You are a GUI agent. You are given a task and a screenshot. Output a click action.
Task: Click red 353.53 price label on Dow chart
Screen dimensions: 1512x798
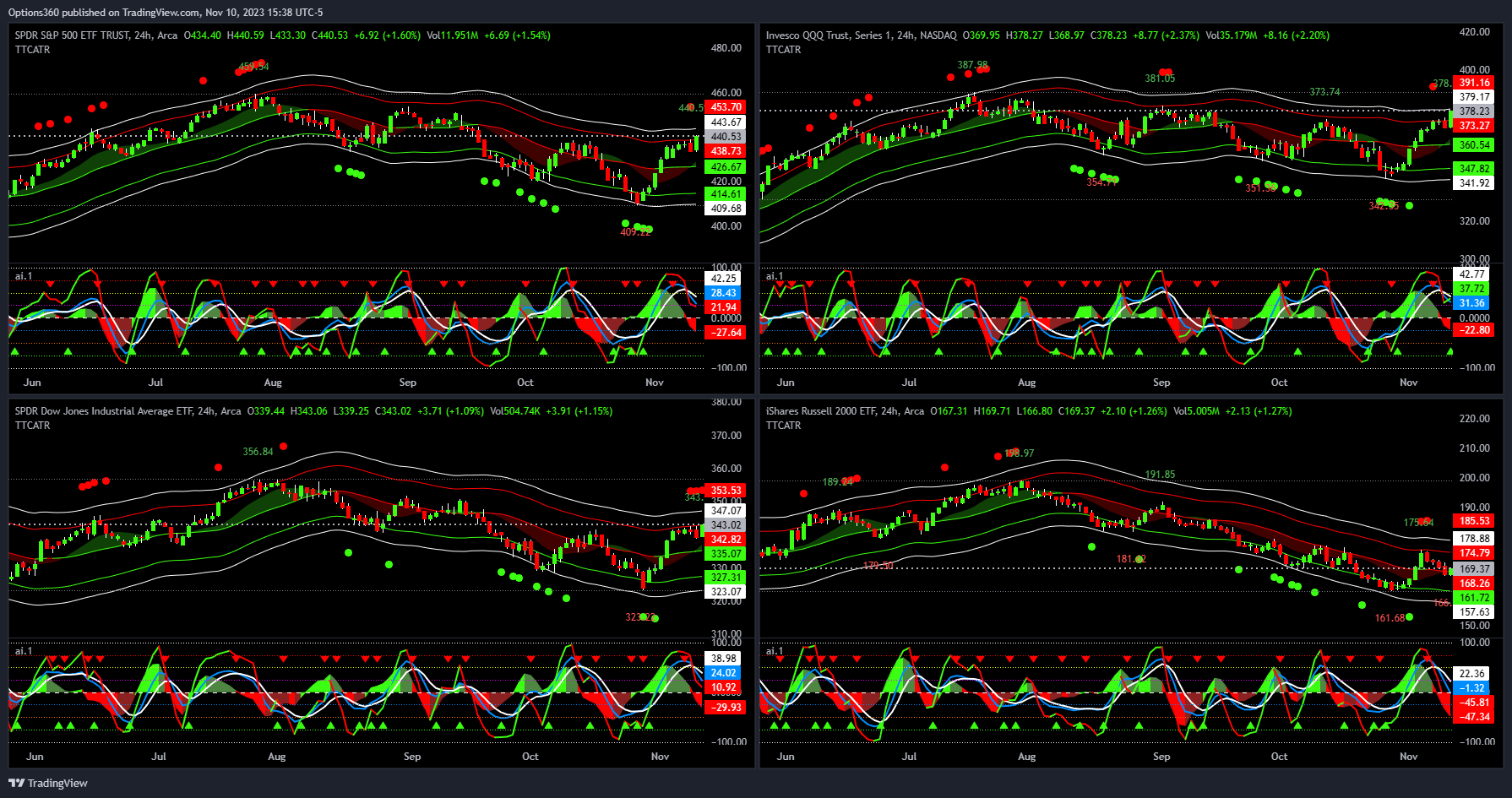(x=726, y=491)
